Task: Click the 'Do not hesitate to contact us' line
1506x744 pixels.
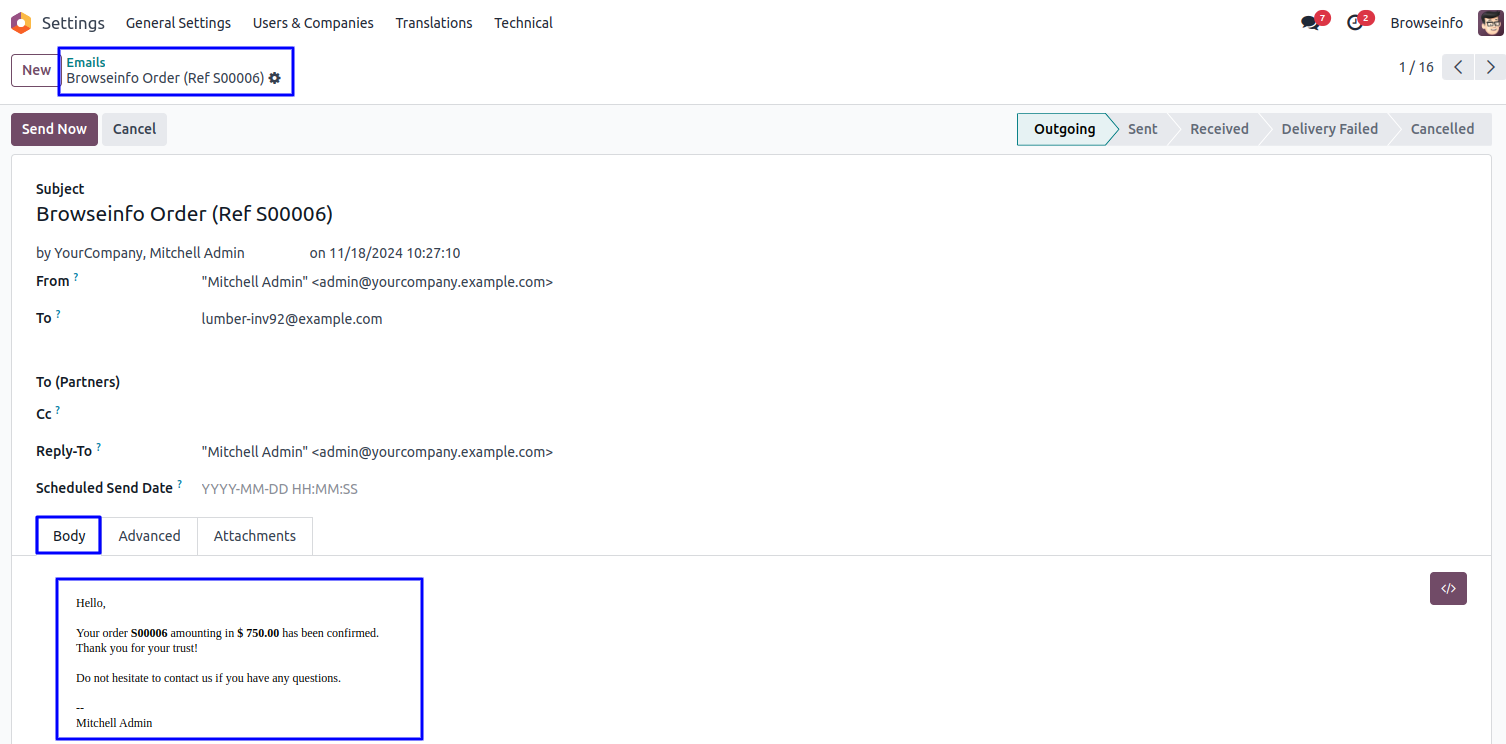Action: (208, 678)
